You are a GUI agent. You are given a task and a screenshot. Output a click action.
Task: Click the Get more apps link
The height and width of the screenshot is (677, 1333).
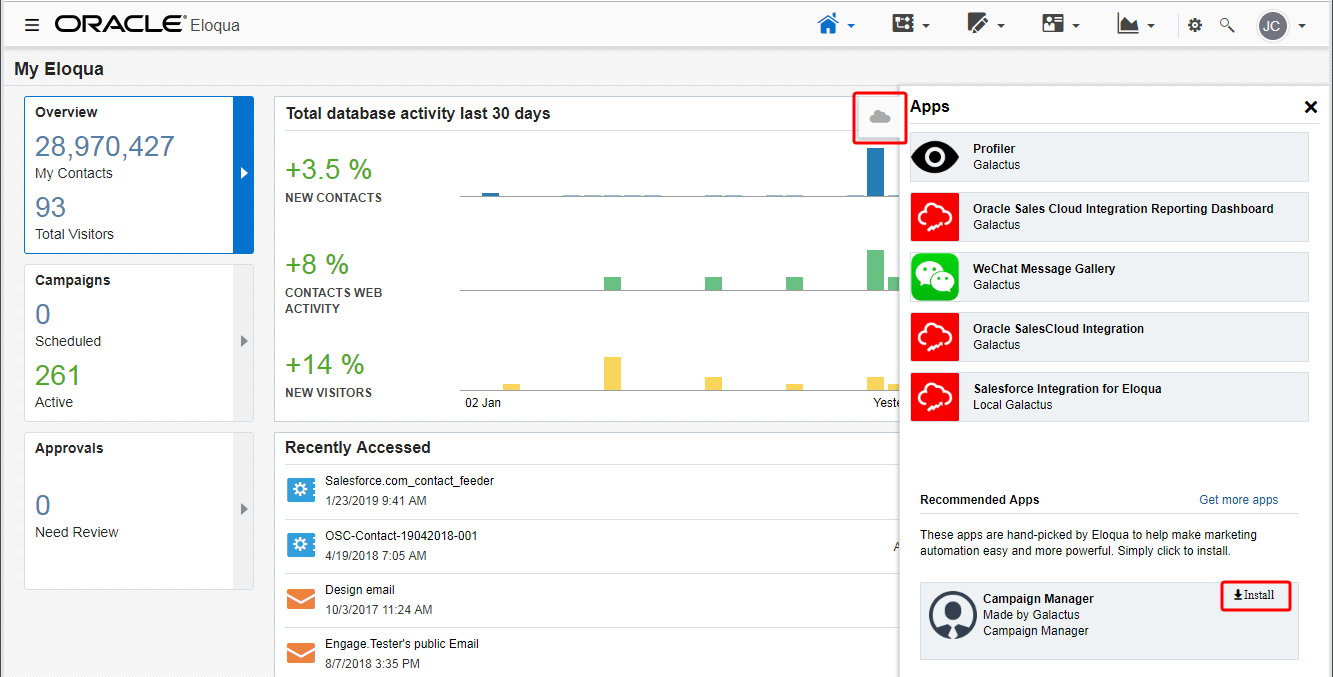(1238, 500)
